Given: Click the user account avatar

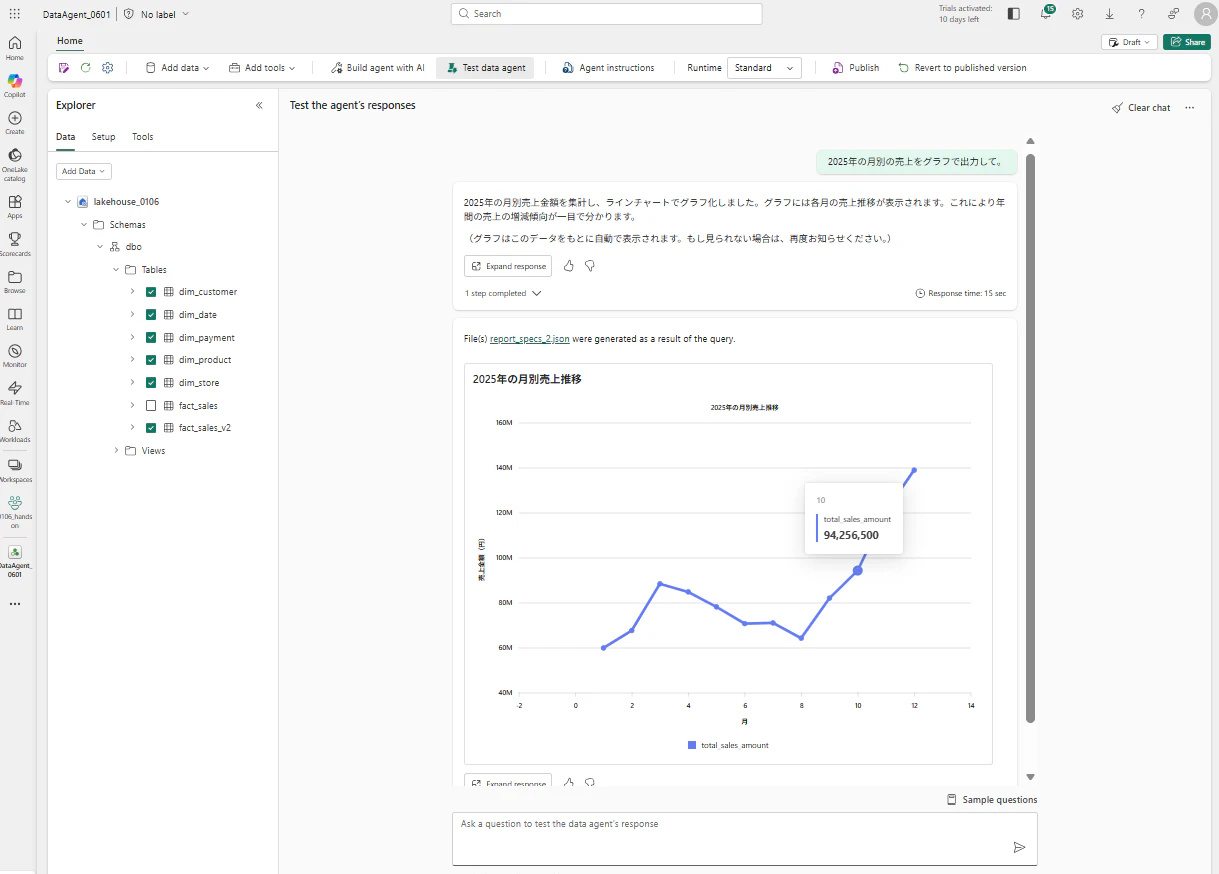Looking at the screenshot, I should 1204,14.
